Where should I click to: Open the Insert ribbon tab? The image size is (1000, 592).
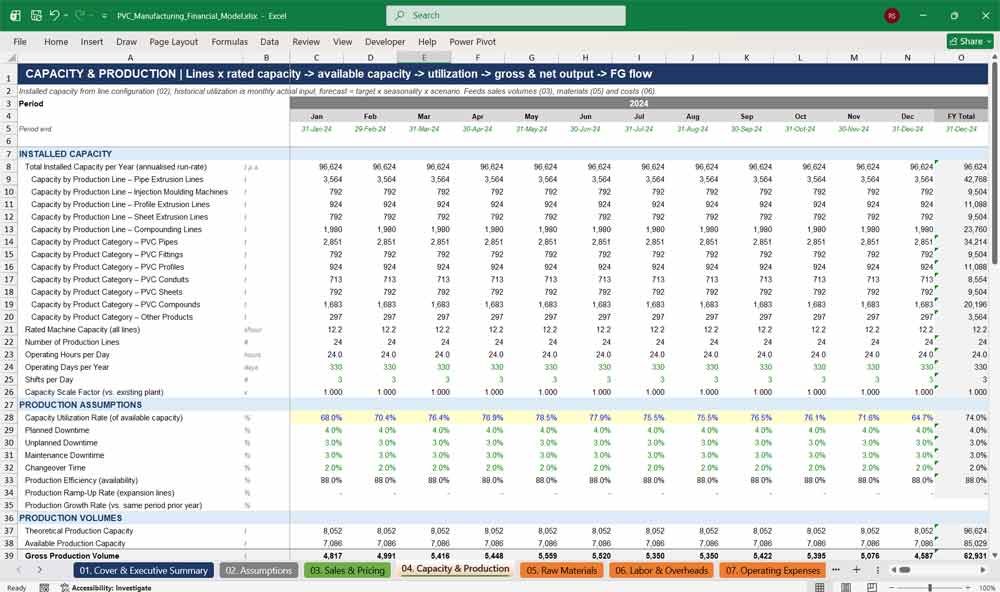[92, 41]
